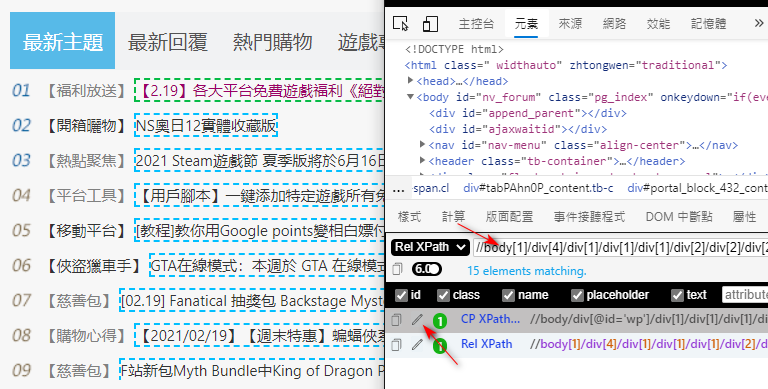Open the 2021 Steam遊戲節 post
Image resolution: width=768 pixels, height=389 pixels.
tap(260, 161)
